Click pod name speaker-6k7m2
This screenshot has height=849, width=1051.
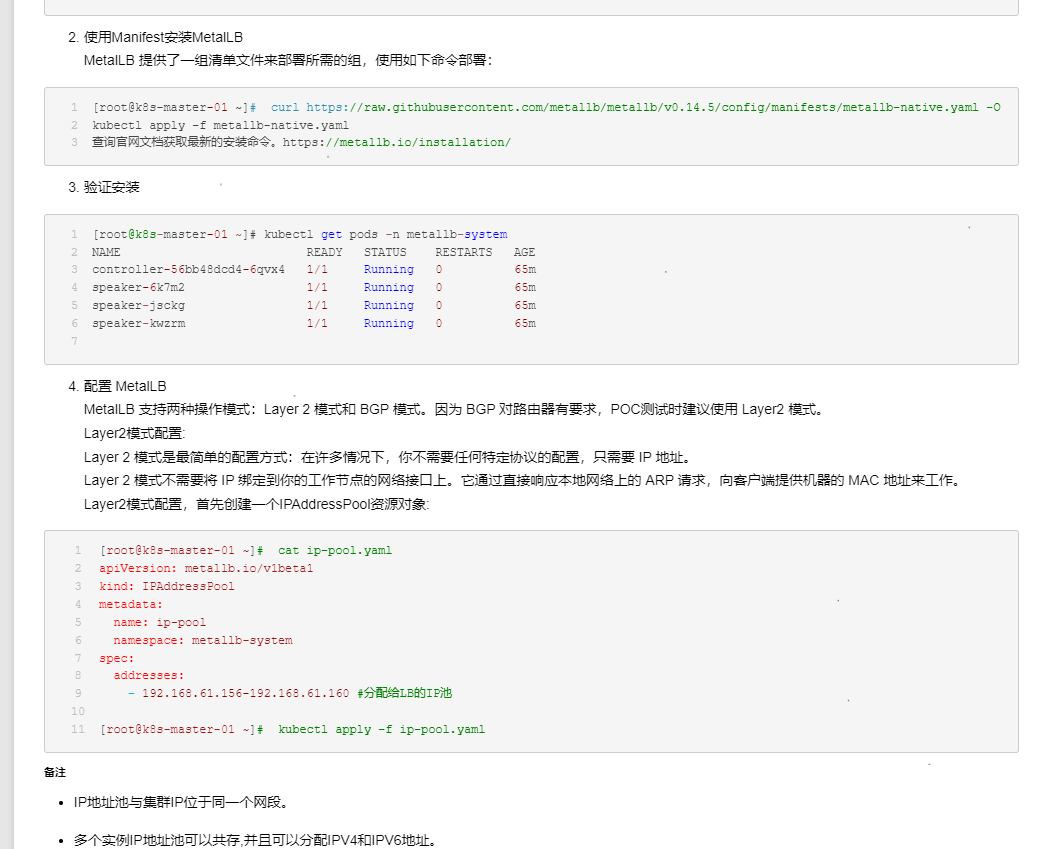pos(139,287)
